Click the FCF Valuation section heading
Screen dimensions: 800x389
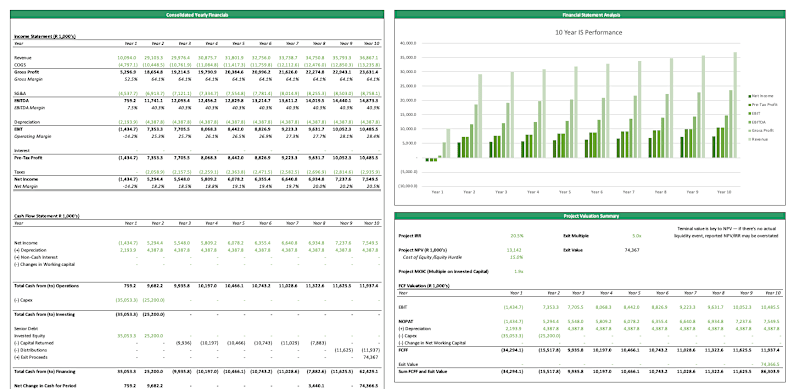coord(423,286)
